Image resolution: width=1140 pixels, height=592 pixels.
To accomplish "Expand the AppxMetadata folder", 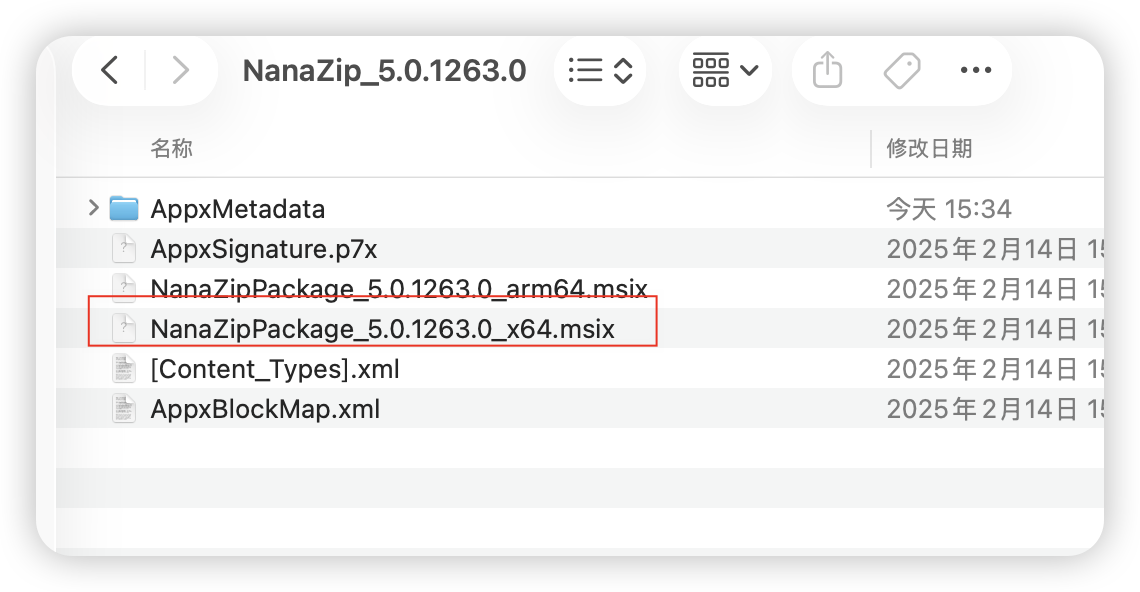I will 90,208.
